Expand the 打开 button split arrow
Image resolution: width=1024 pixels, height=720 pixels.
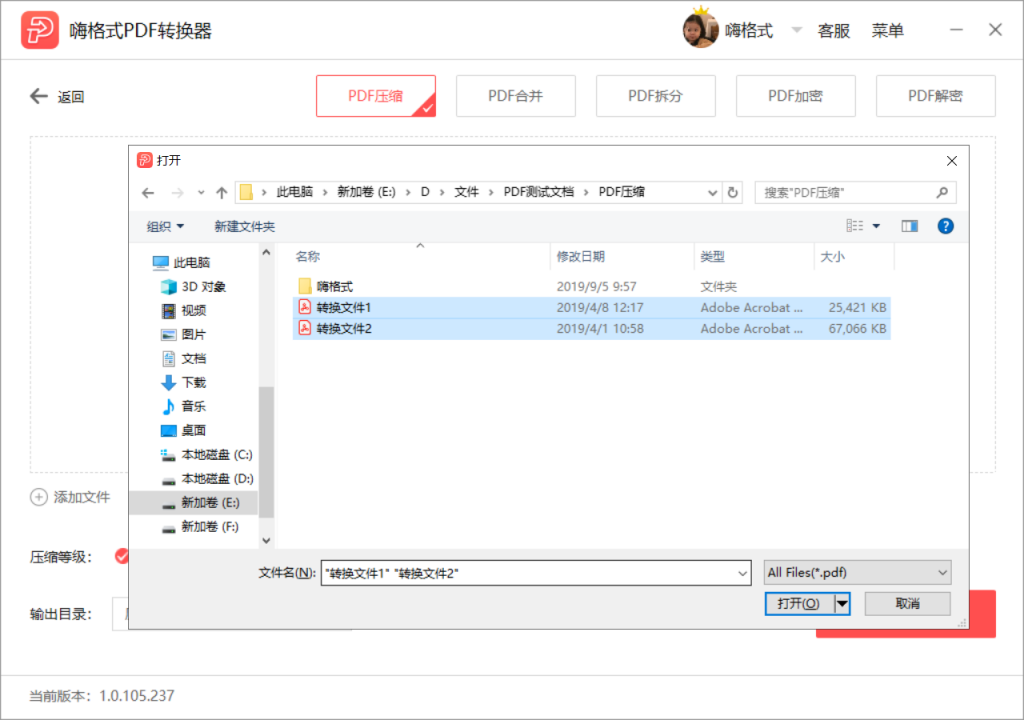842,604
